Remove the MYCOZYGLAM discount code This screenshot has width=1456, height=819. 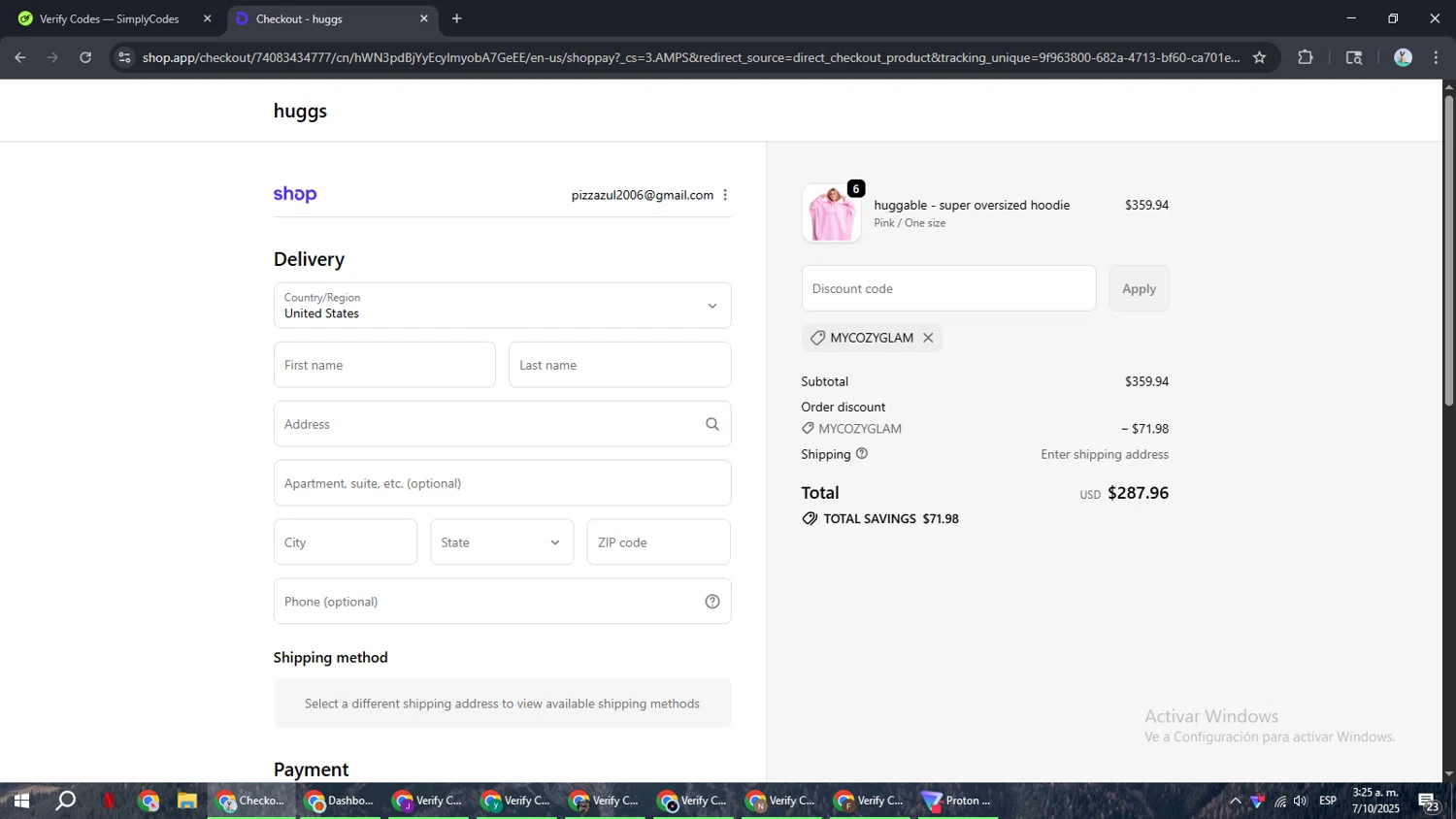[x=928, y=338]
